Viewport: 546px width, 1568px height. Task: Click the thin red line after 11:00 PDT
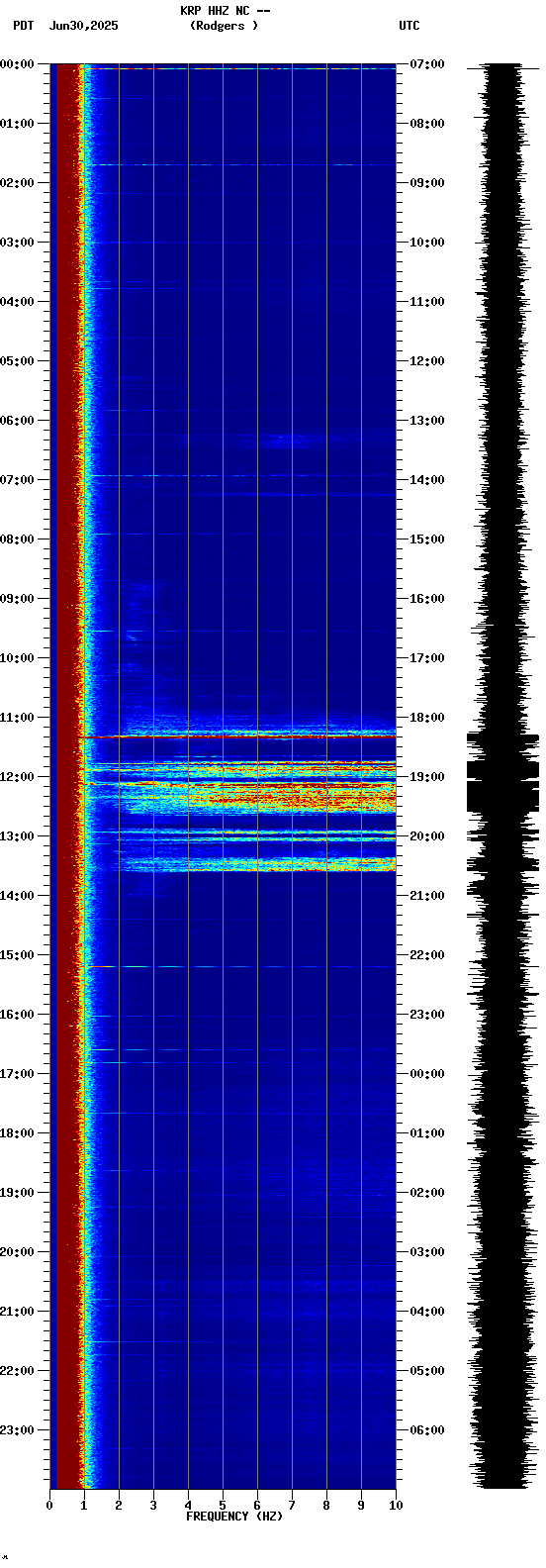point(237,736)
